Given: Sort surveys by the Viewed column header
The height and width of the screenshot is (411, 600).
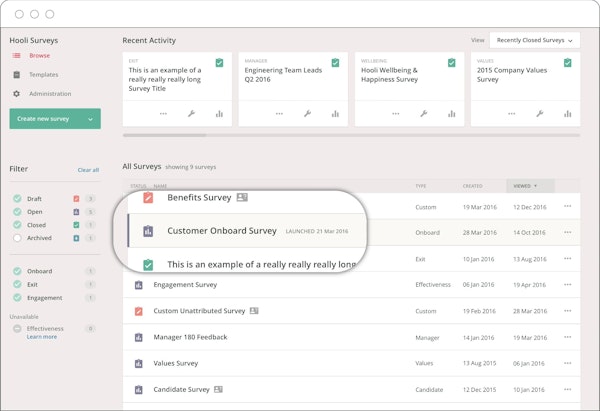Looking at the screenshot, I should [524, 185].
